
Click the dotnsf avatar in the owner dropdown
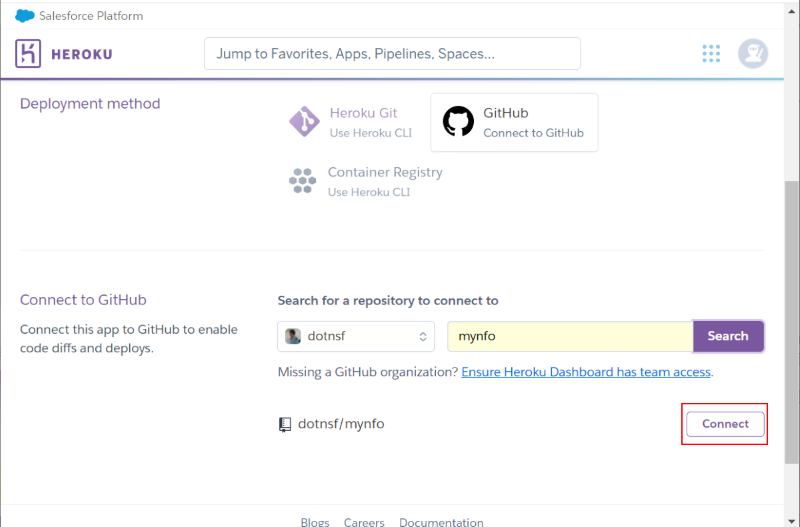[x=293, y=336]
